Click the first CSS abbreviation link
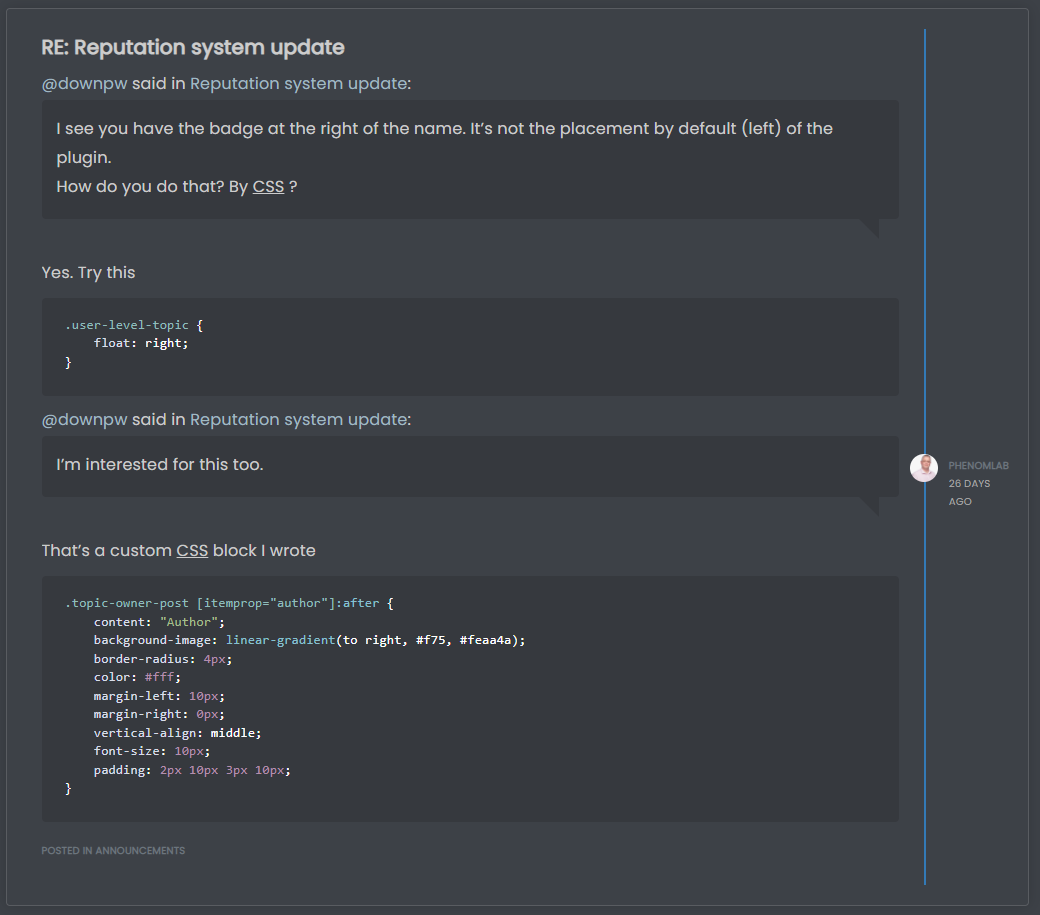 point(268,187)
